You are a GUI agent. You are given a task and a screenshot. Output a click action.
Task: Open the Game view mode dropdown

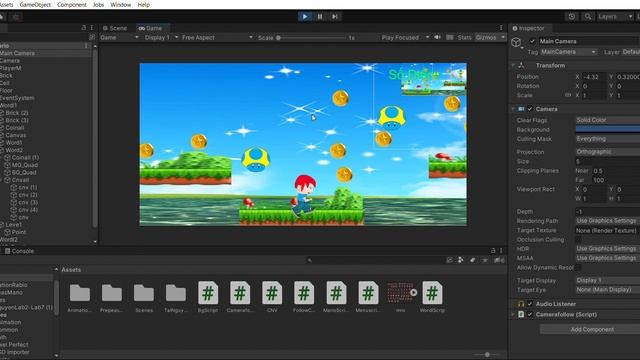[120, 38]
